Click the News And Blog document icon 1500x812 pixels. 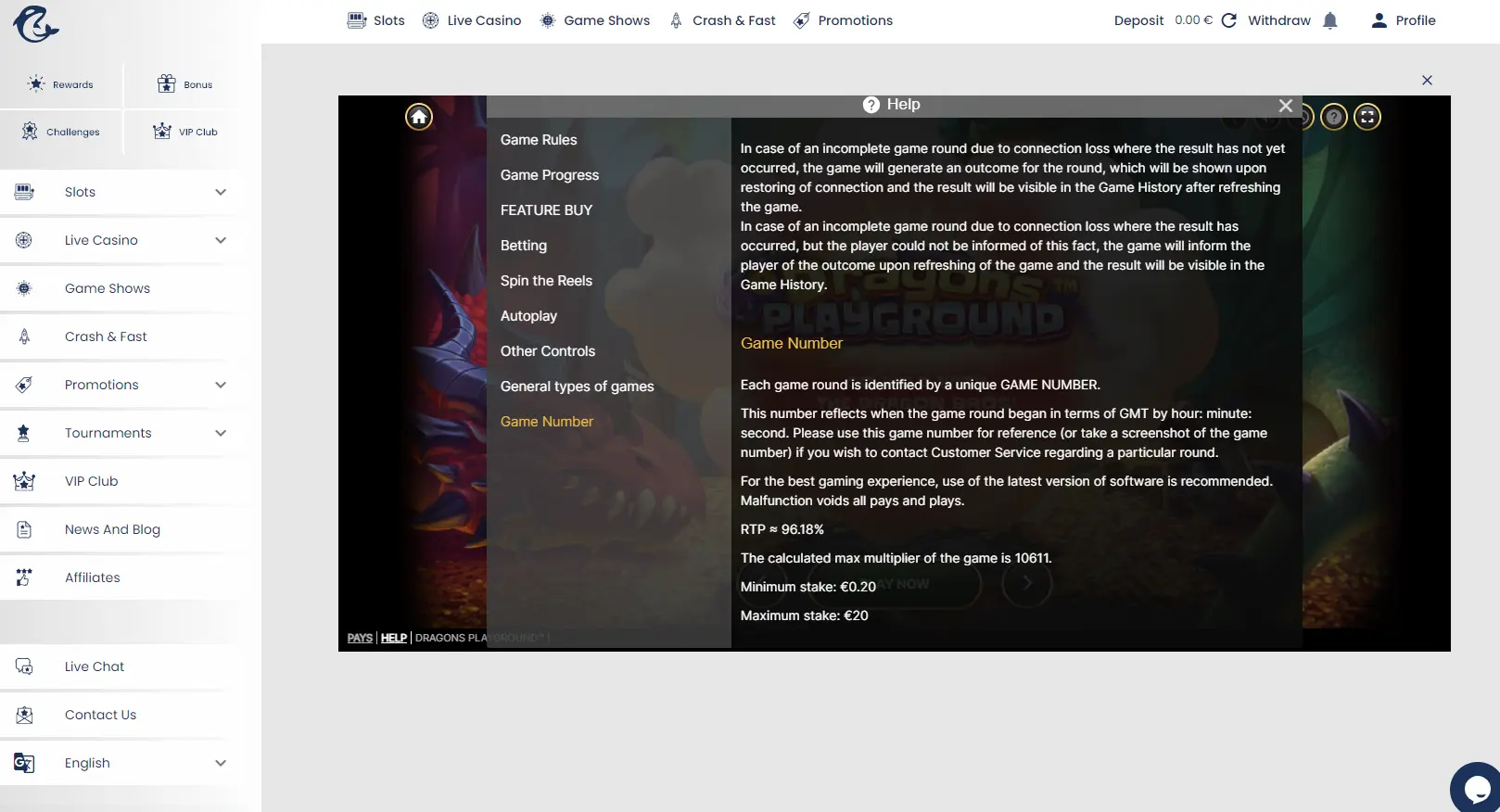(x=24, y=529)
